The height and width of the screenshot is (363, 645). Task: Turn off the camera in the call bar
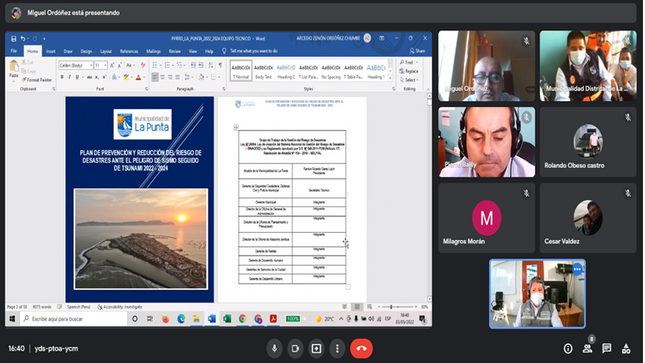click(x=295, y=349)
